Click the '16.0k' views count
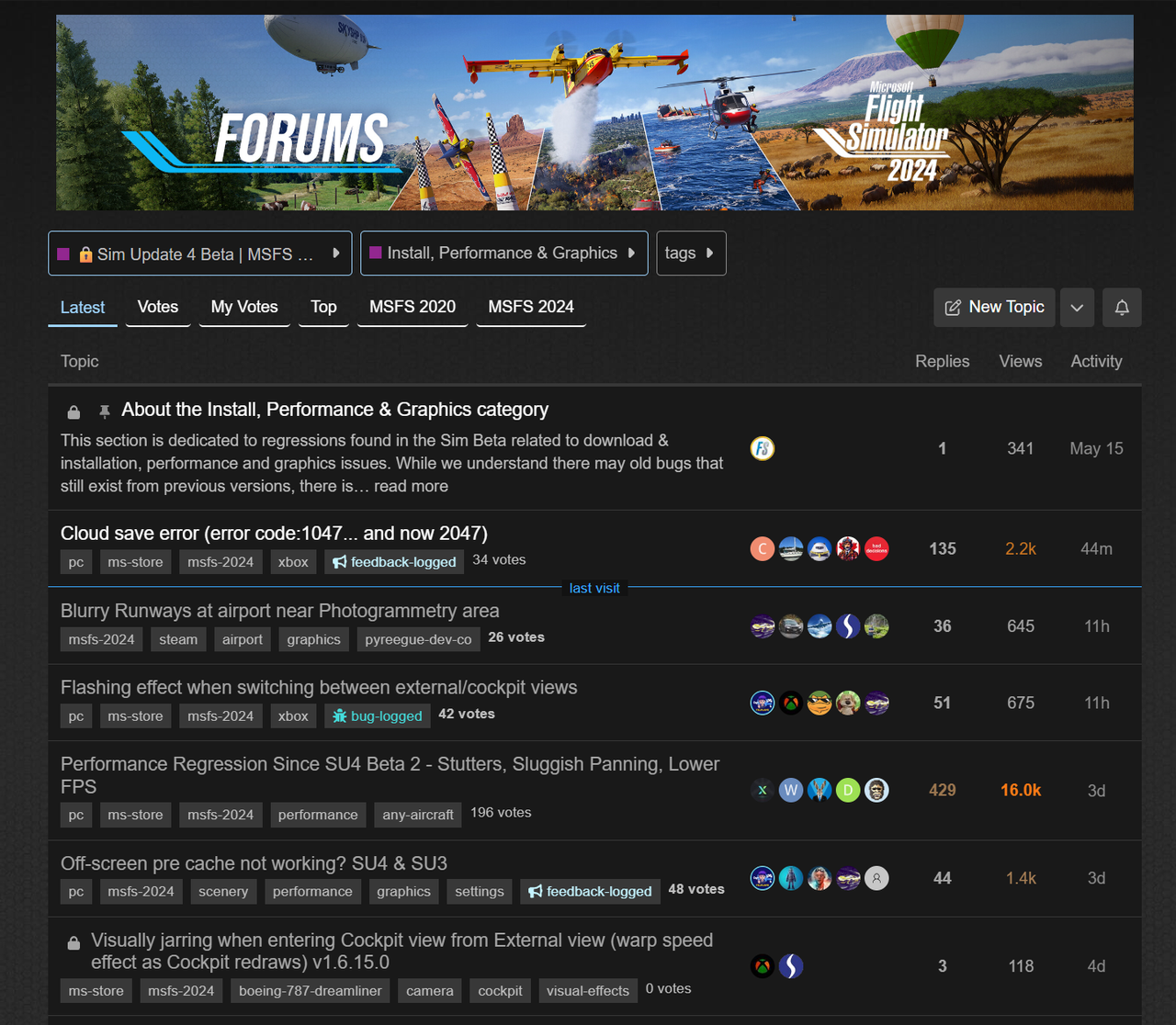 coord(1021,790)
